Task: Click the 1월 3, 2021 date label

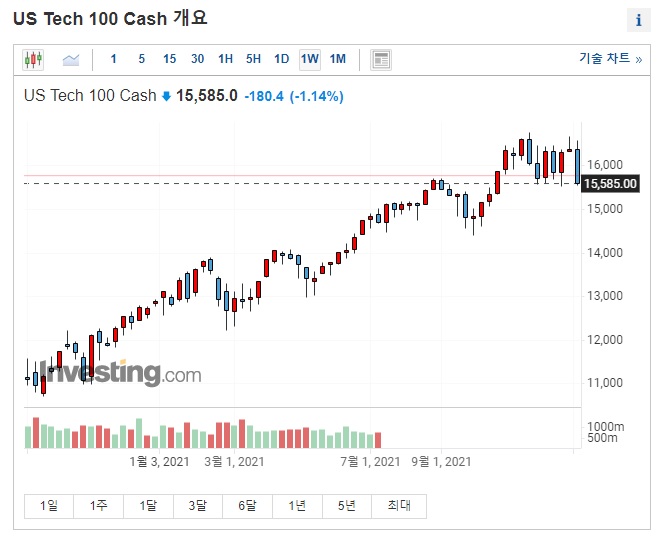Action: (159, 461)
